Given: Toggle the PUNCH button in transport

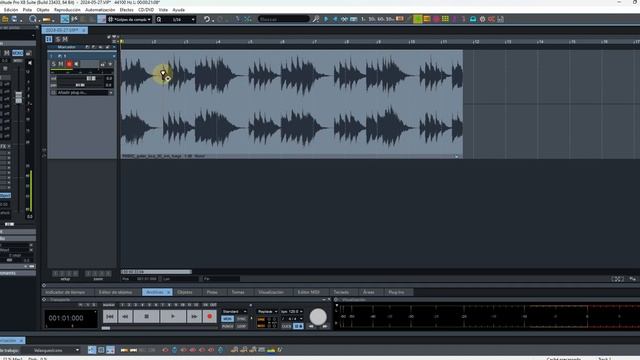Looking at the screenshot, I should 227,326.
